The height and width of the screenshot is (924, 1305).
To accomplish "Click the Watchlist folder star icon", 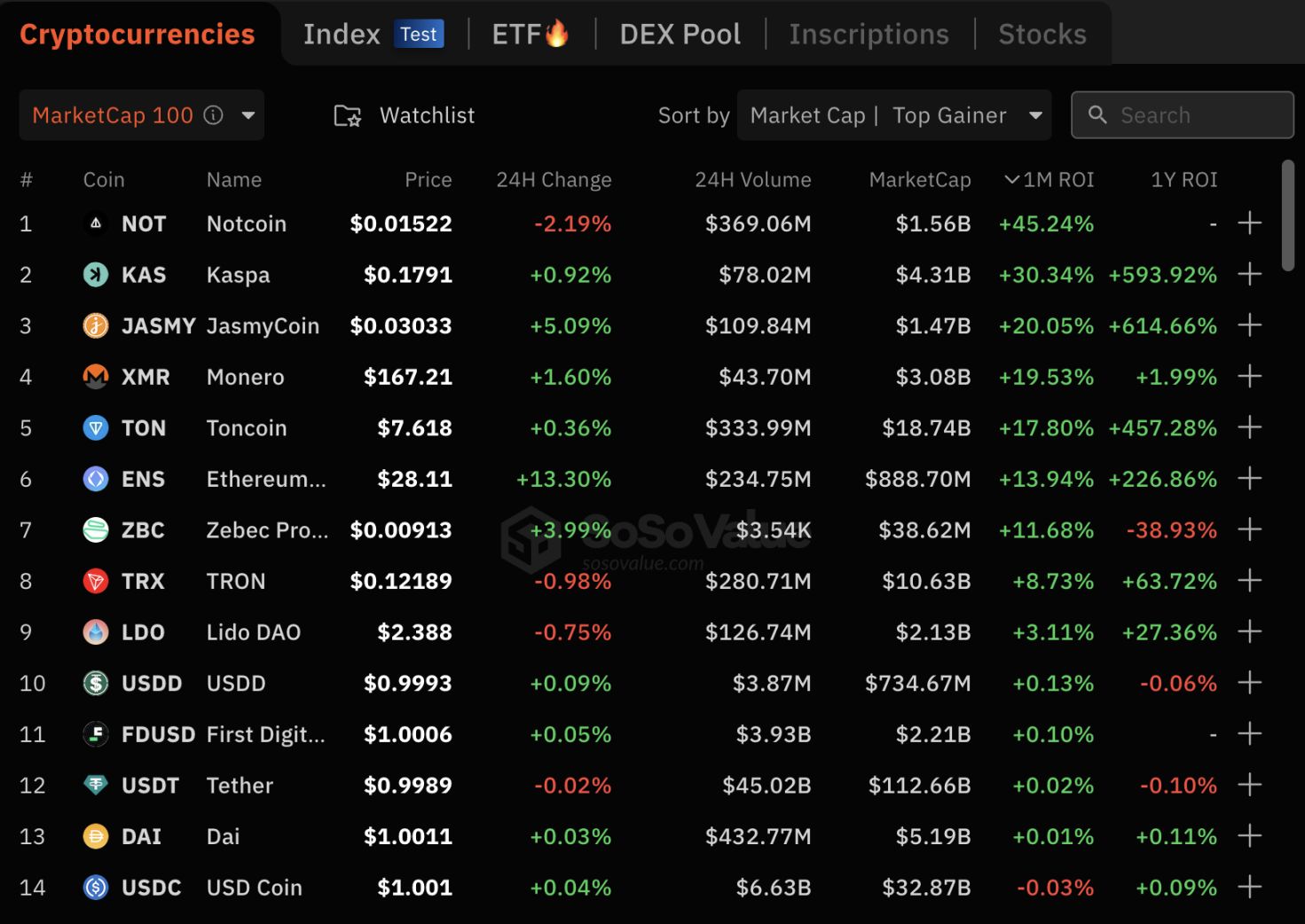I will 347,116.
